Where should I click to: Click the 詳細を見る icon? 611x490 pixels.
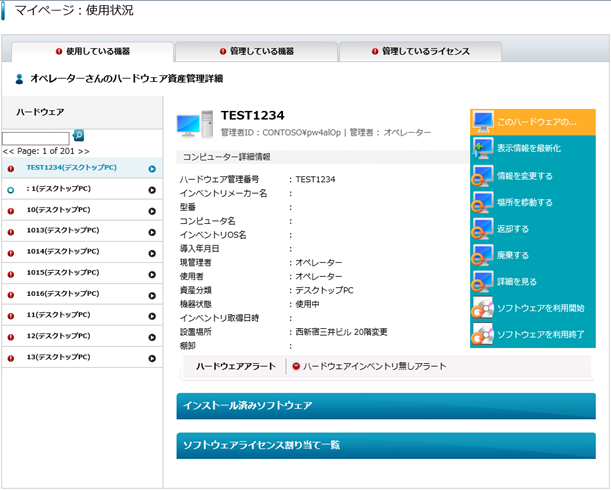pyautogui.click(x=482, y=281)
